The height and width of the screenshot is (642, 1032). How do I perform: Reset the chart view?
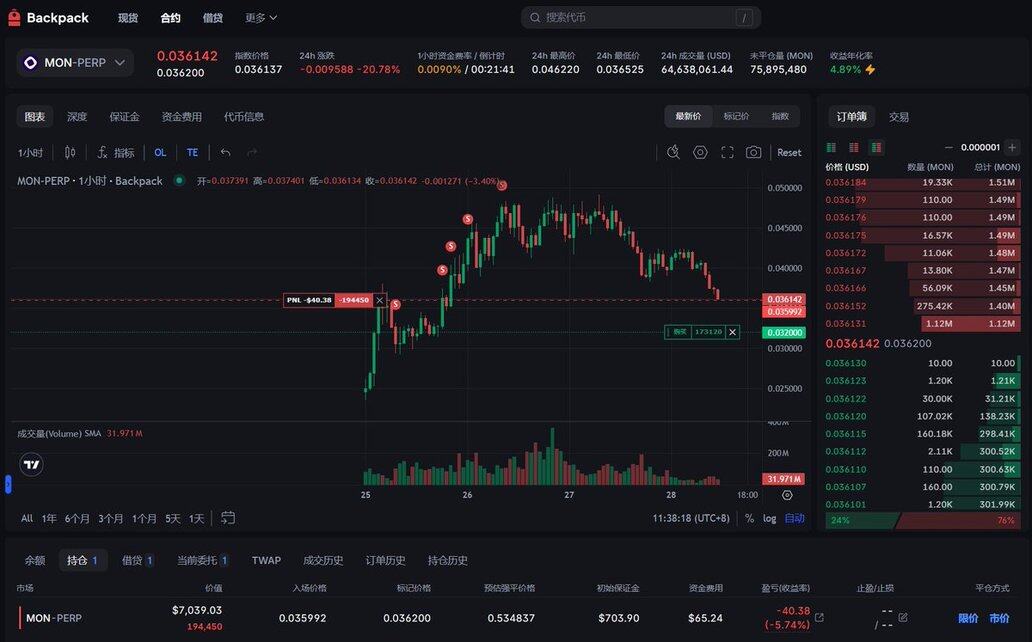tap(789, 152)
